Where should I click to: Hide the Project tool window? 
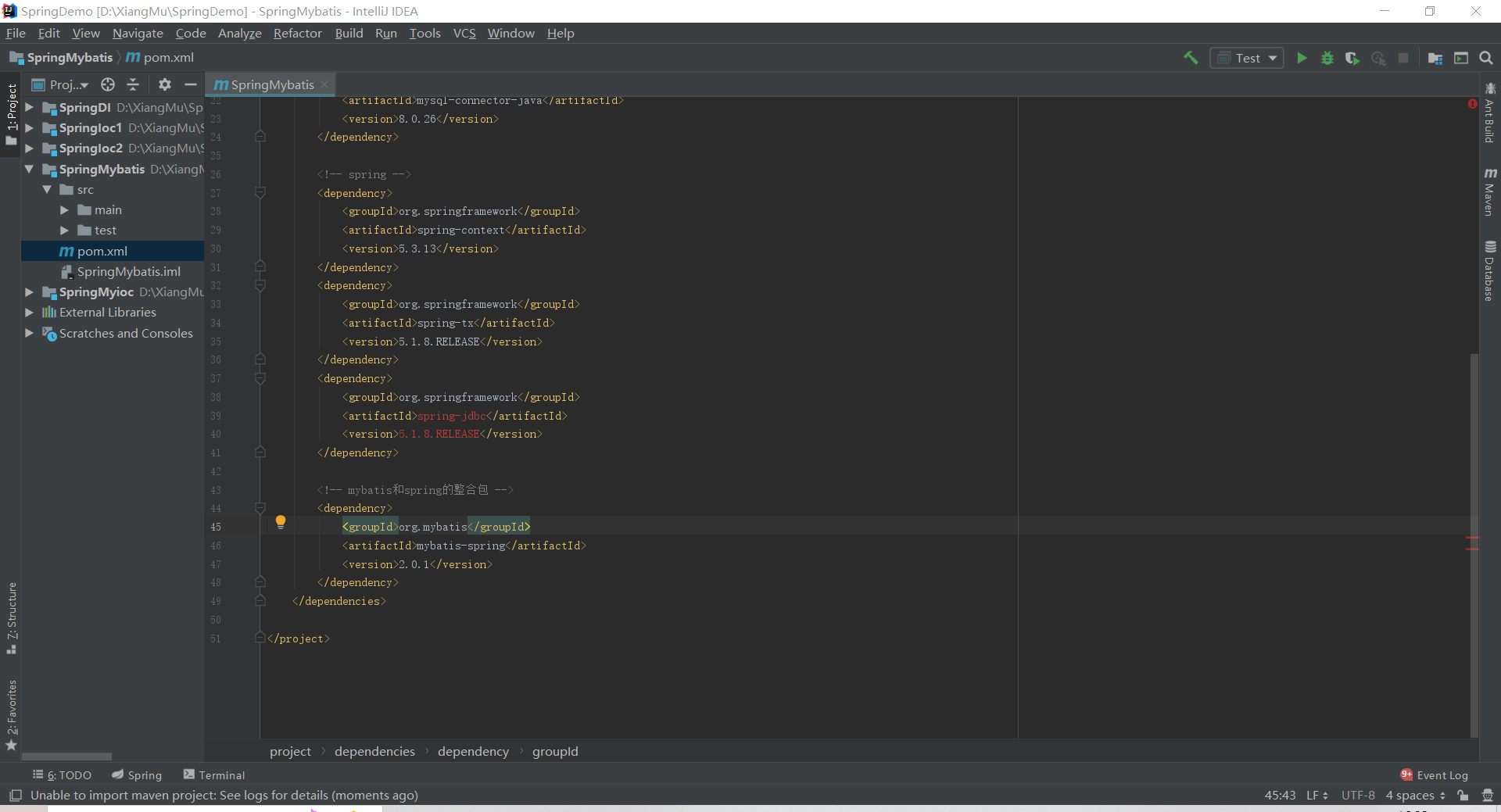coord(191,84)
